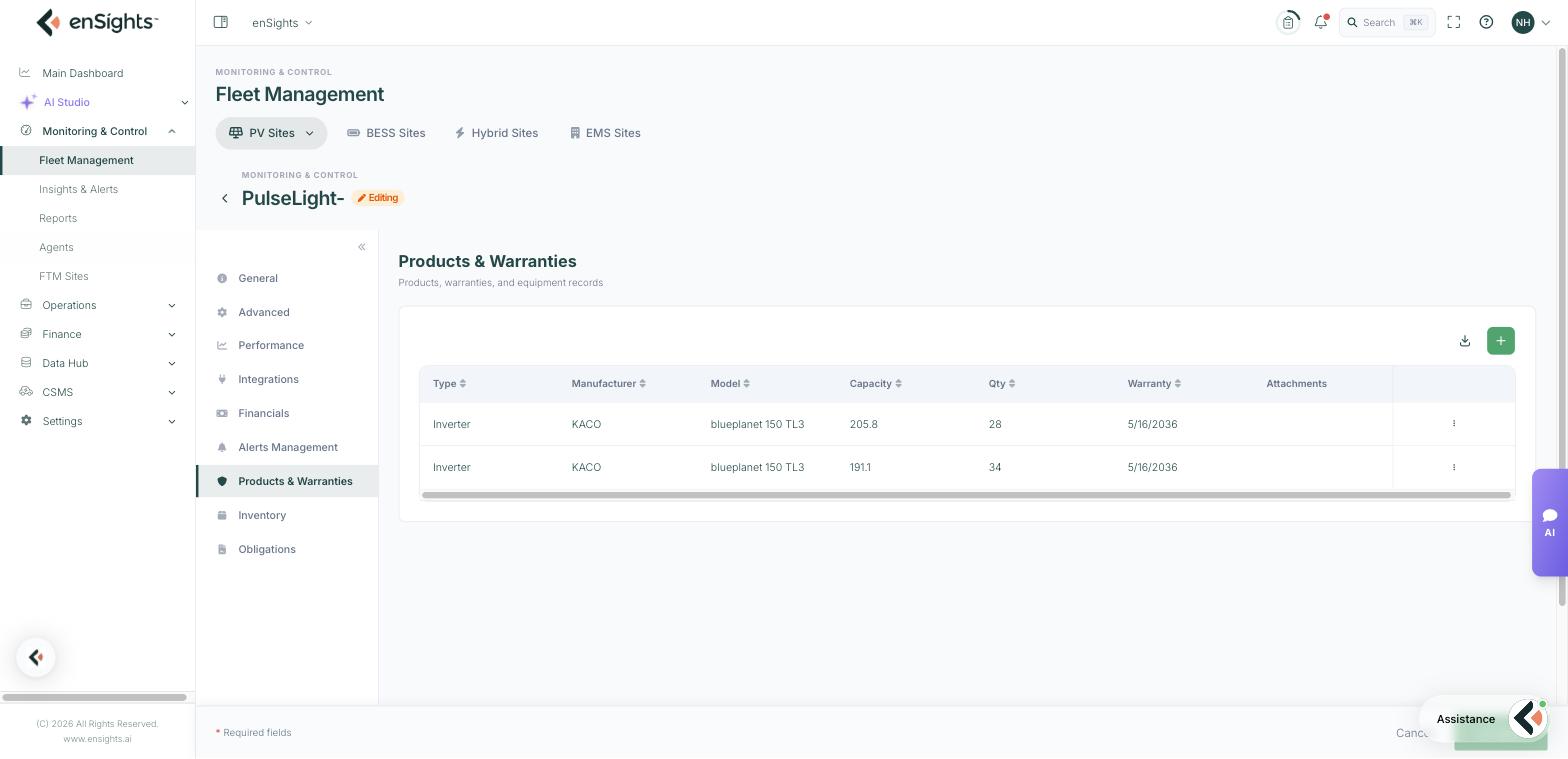The image size is (1568, 759).
Task: Click the floating enSights round button
Action: click(36, 657)
